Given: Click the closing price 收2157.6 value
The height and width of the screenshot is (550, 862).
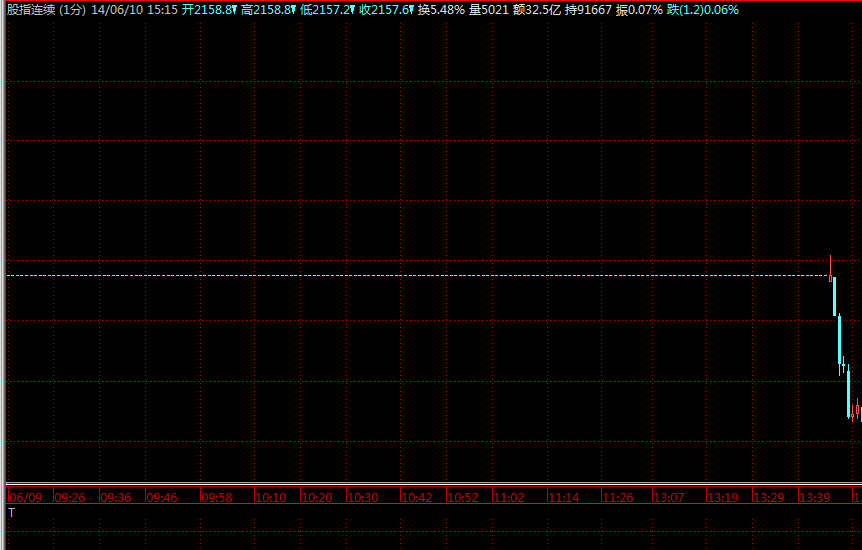Looking at the screenshot, I should coord(386,9).
